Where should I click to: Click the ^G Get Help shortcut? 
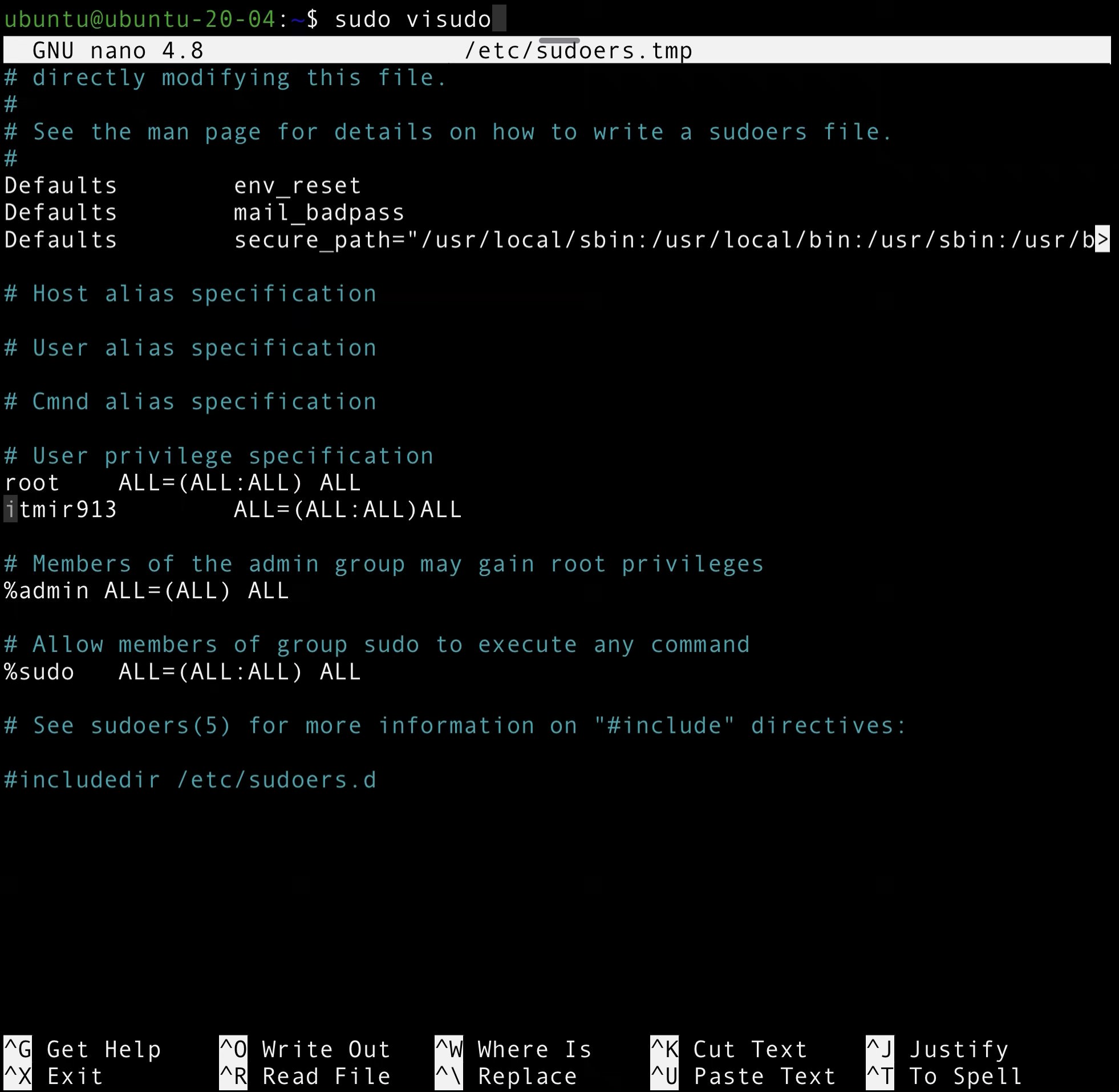pos(83,1049)
